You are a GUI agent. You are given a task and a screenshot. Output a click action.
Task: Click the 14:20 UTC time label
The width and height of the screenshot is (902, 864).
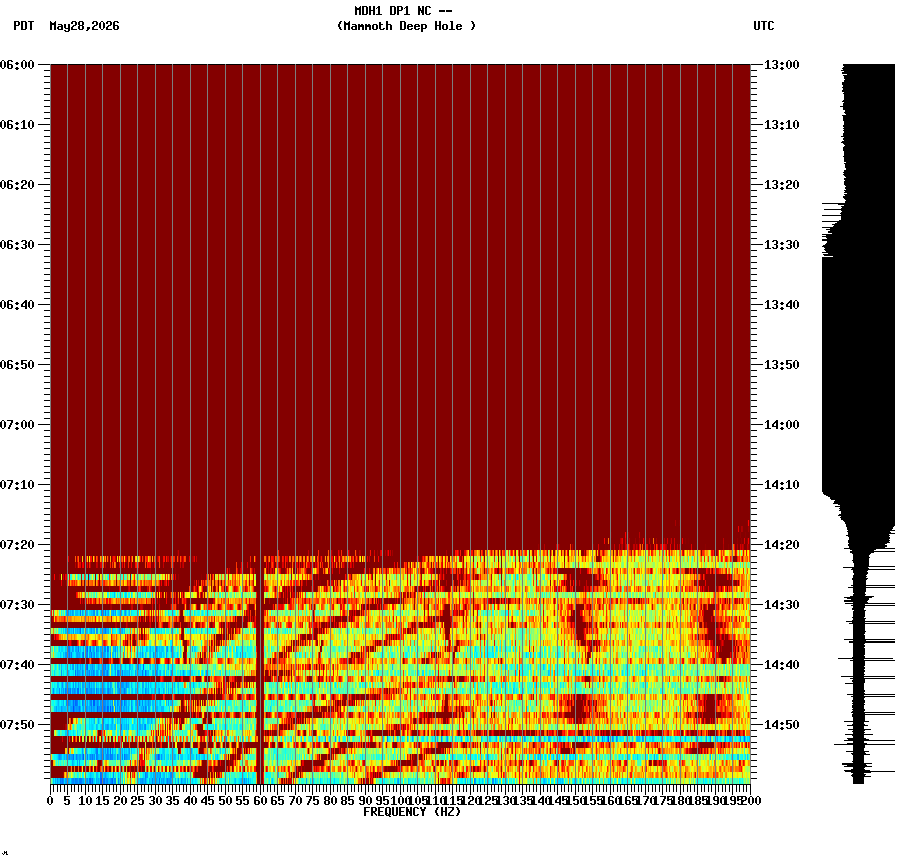782,545
